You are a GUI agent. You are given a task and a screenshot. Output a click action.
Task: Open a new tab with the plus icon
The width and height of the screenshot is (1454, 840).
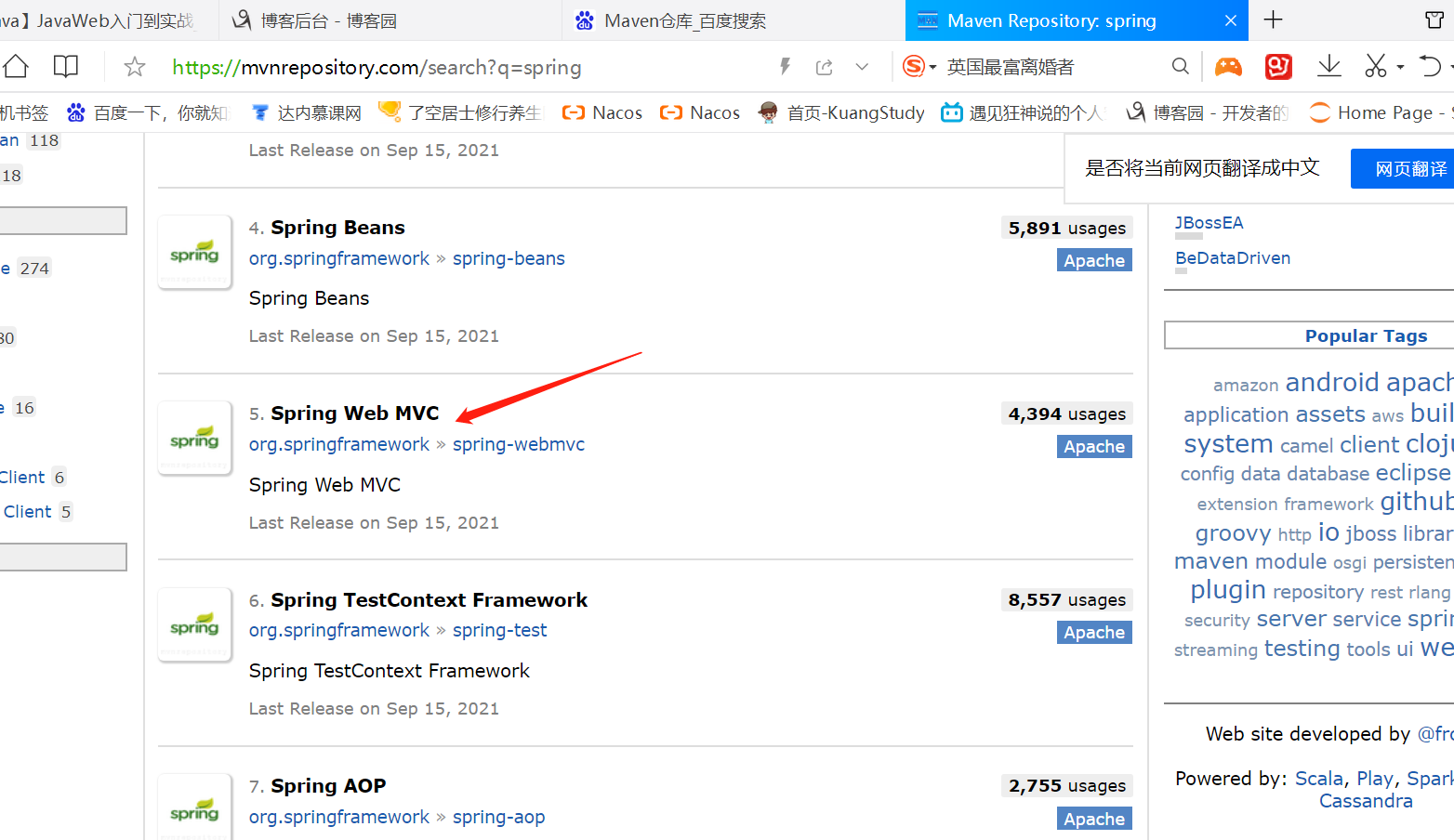[x=1274, y=20]
